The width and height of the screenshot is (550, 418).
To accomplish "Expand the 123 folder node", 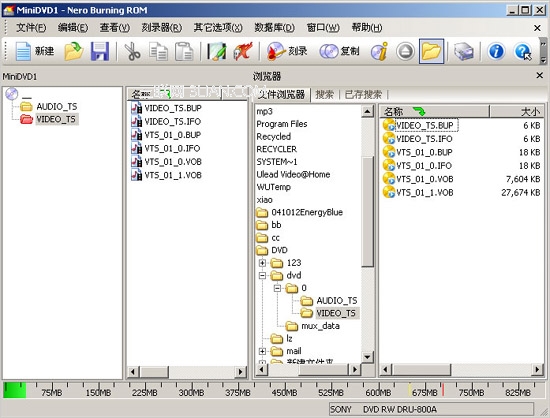I will coord(262,263).
